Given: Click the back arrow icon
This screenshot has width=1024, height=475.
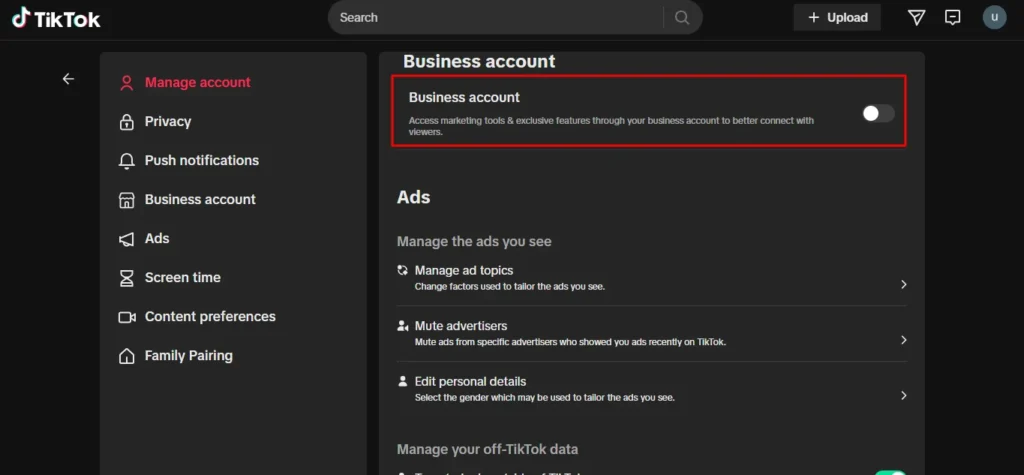Looking at the screenshot, I should click(x=68, y=79).
